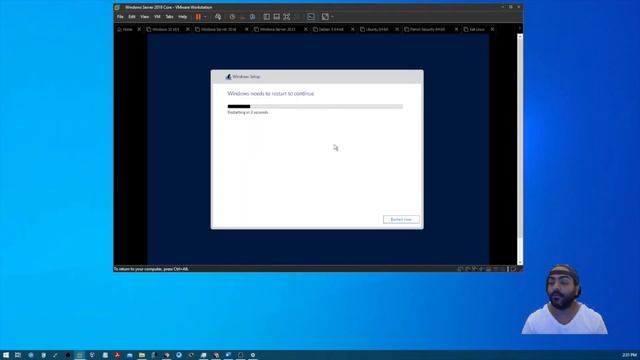Open Task View on the taskbar
Screen dimensions: 640x360
coord(18,355)
